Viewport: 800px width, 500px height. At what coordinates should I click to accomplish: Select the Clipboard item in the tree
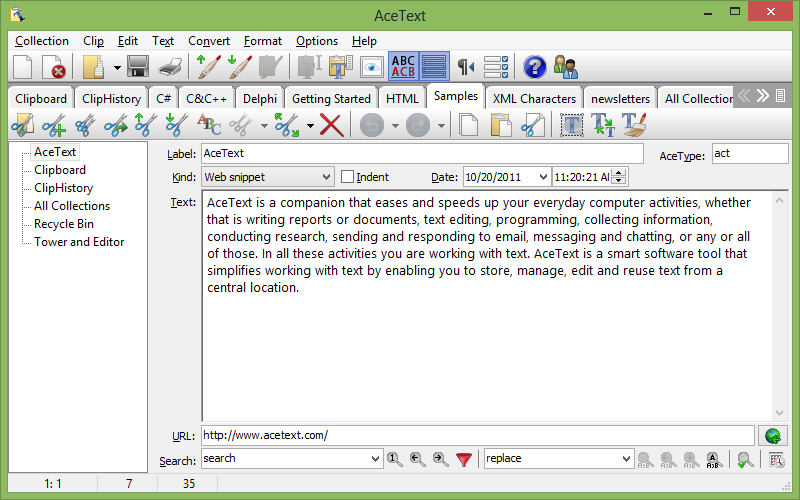60,170
